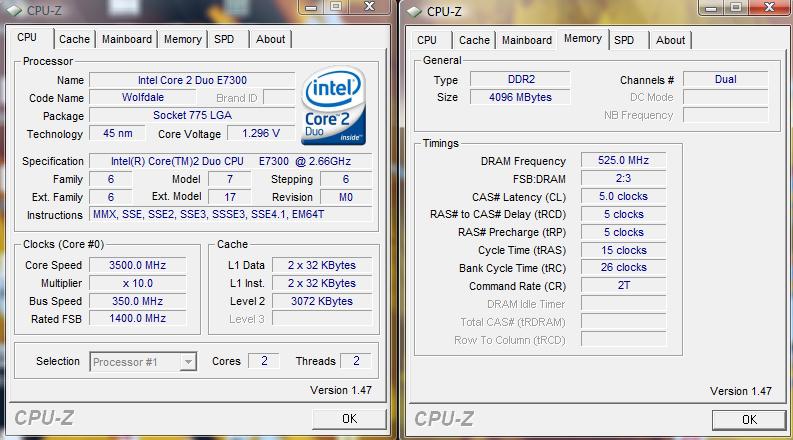This screenshot has width=793, height=440.
Task: Click the channels value 'Dual'
Action: pyautogui.click(x=726, y=79)
